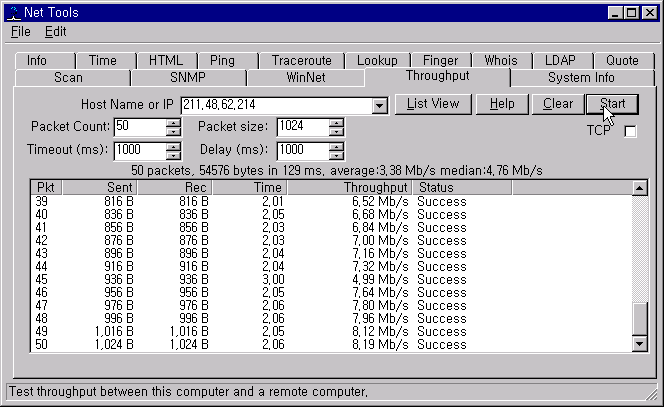Click the Delay (ms) input field
Viewport: 664px width, 407px height.
click(x=303, y=151)
